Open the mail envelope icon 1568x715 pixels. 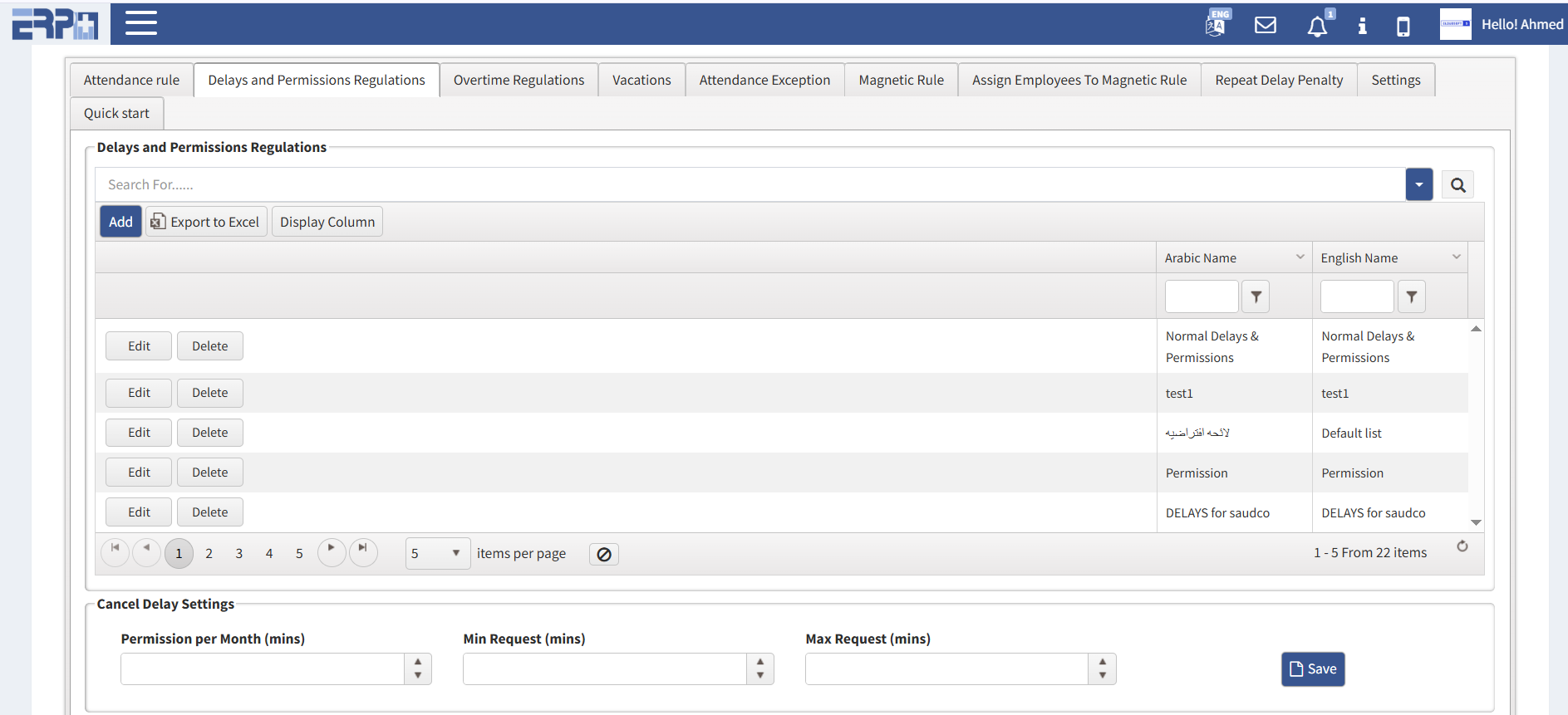1265,25
